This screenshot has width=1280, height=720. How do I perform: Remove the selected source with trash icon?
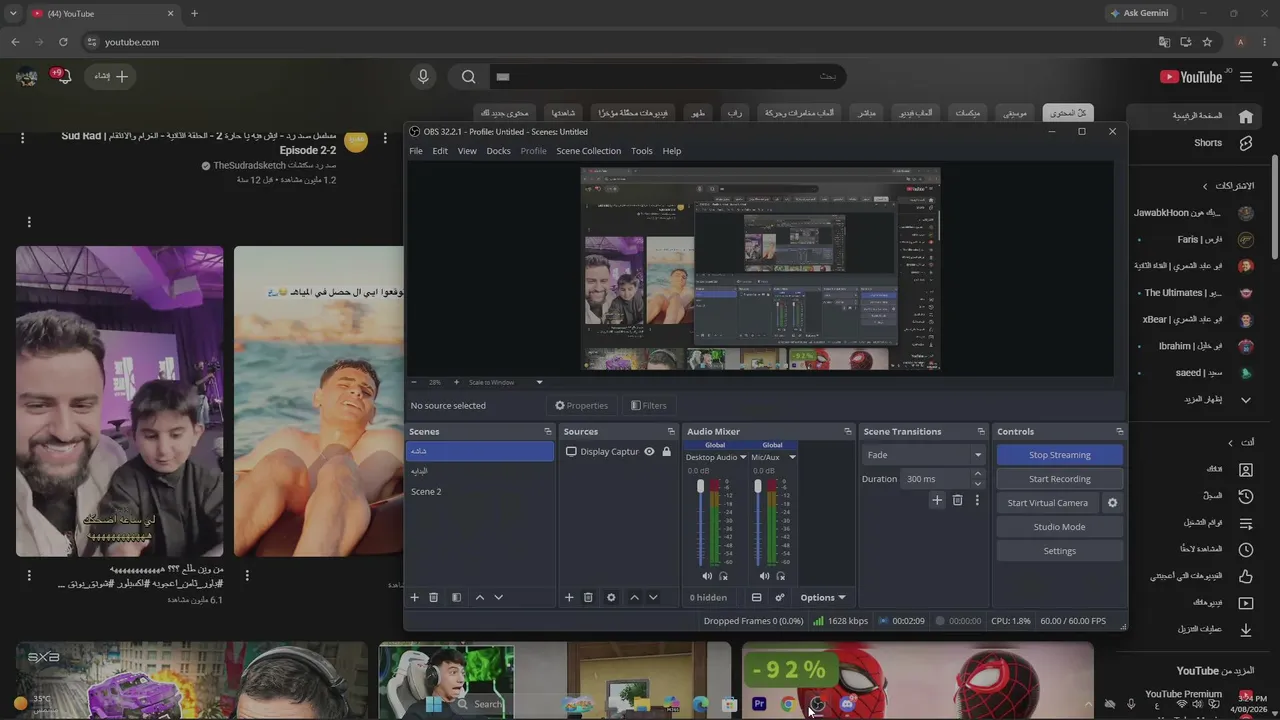tap(588, 597)
